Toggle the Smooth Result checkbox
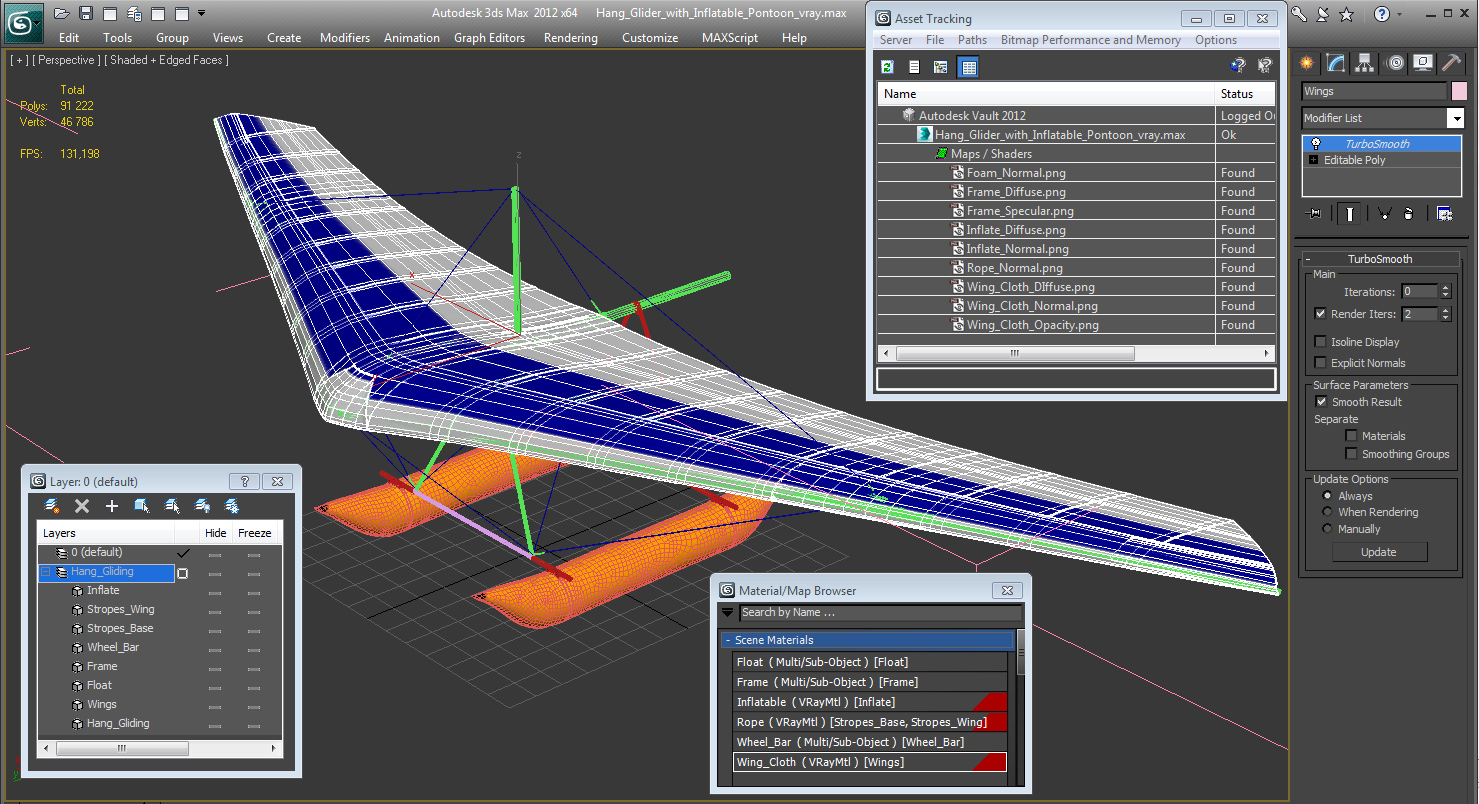 tap(1320, 402)
